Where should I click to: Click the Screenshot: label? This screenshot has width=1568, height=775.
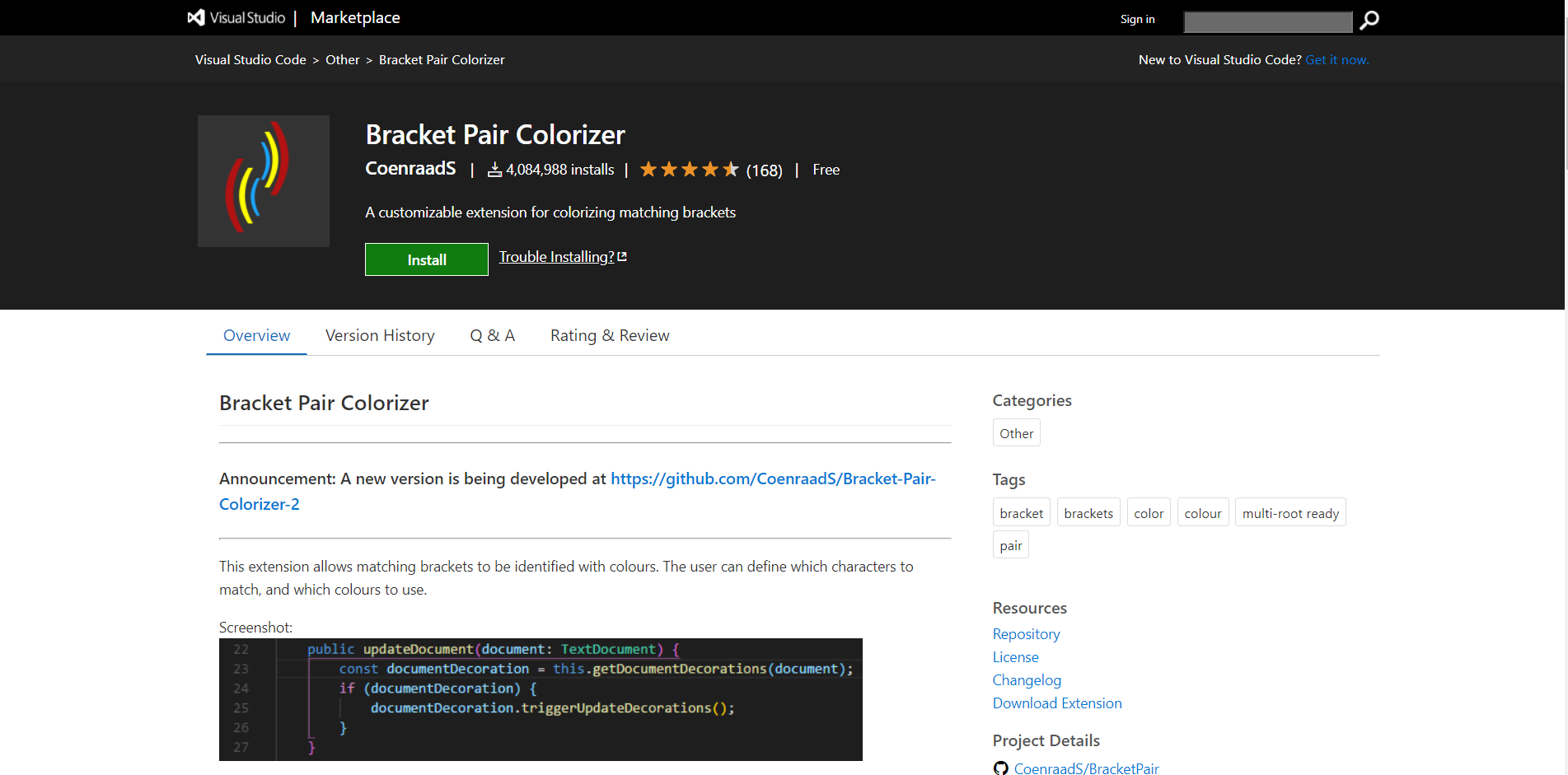(x=255, y=628)
